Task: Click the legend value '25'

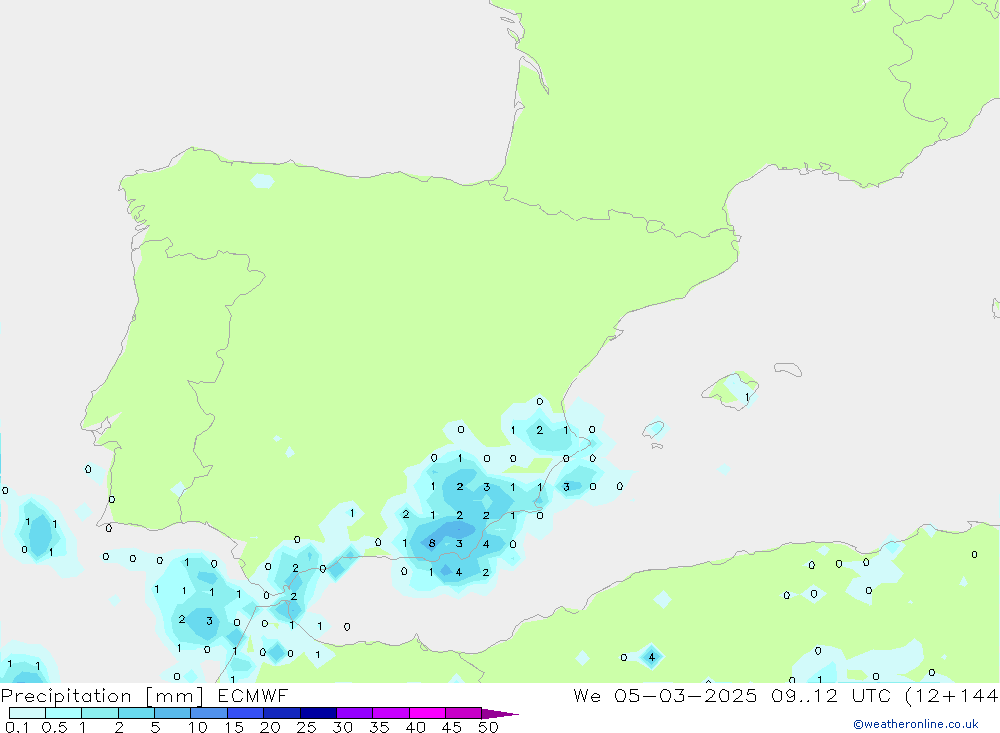Action: pos(306,727)
